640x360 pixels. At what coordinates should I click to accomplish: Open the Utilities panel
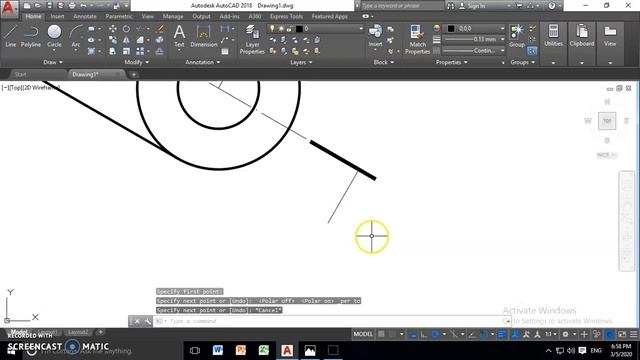(x=553, y=36)
